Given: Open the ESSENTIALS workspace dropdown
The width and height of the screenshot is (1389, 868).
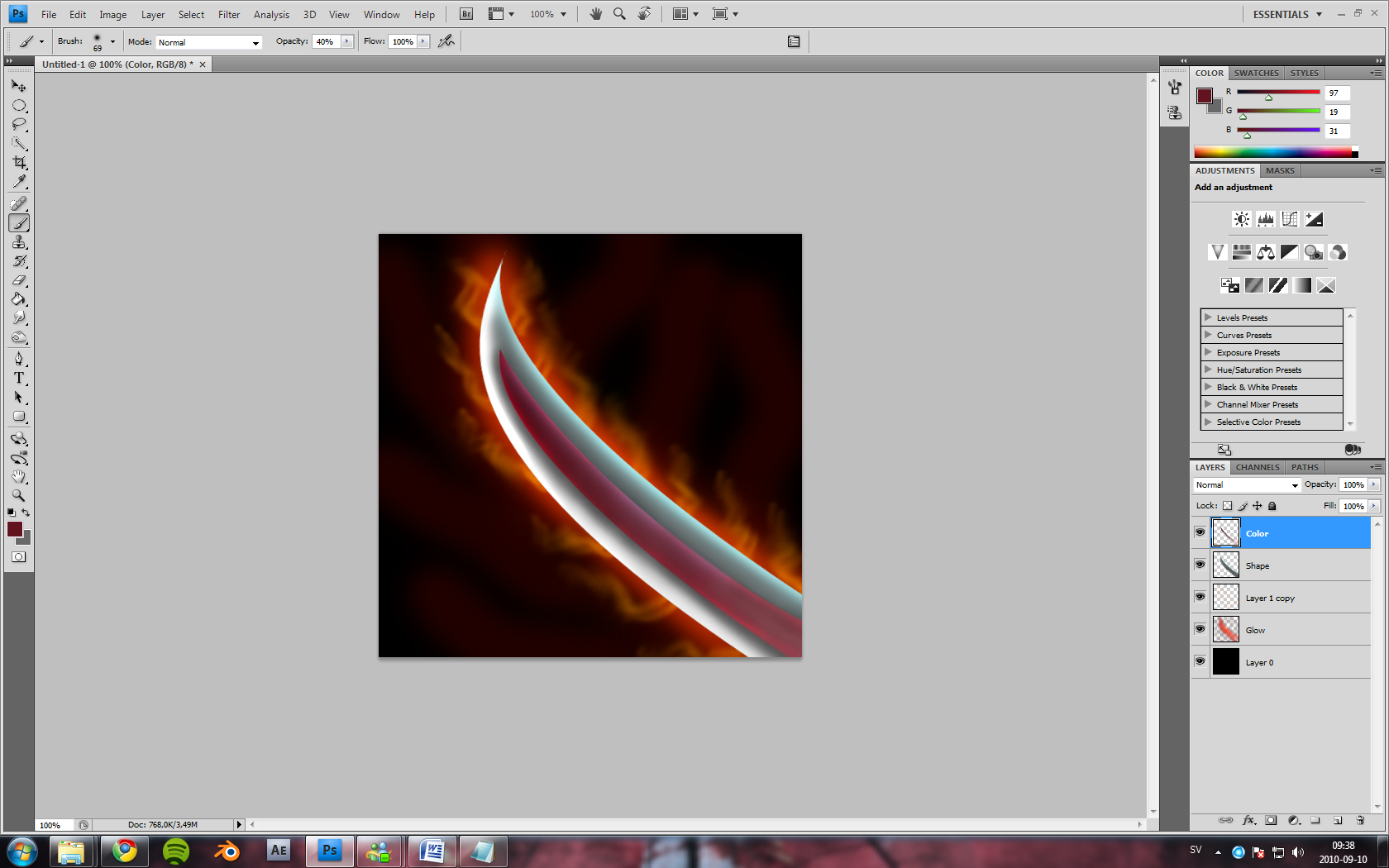Looking at the screenshot, I should (1287, 14).
